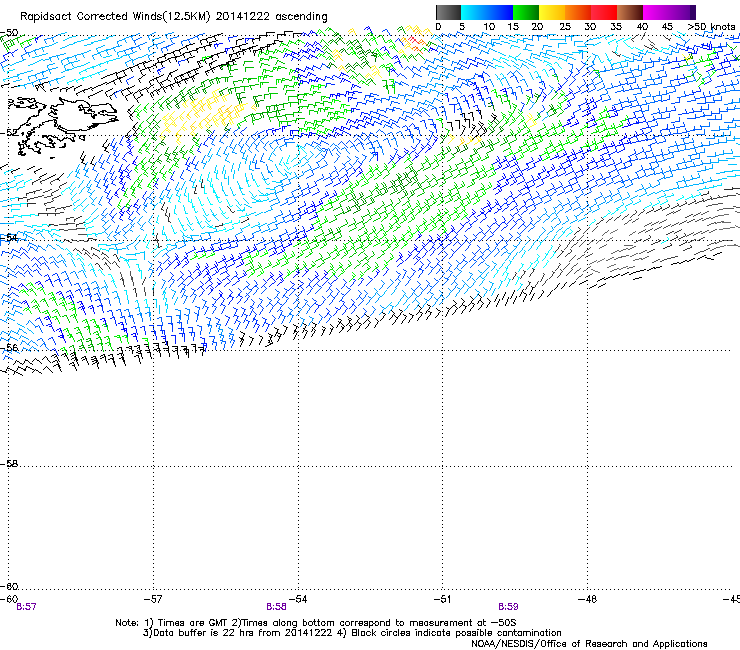
Task: Click the '25' legend scale label
Action: 565,26
